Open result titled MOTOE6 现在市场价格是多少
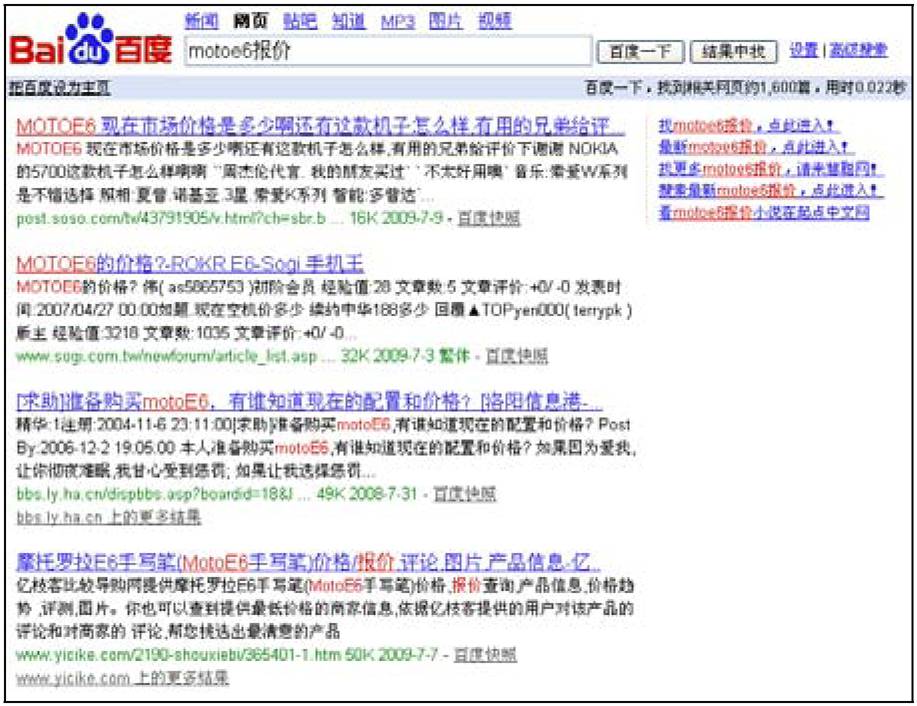The image size is (917, 706). click(x=320, y=126)
